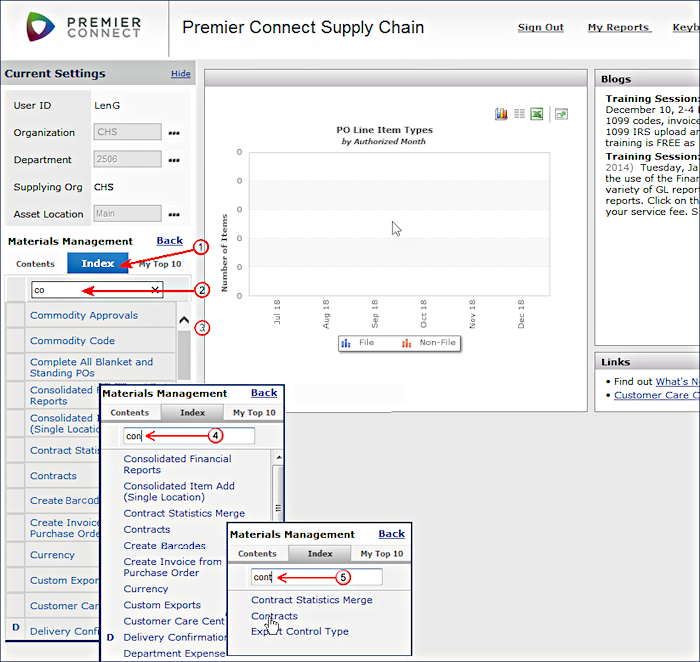Screen dimensions: 700x662
Task: Open Asset Location lookup ellipsis button
Action: pyautogui.click(x=174, y=214)
